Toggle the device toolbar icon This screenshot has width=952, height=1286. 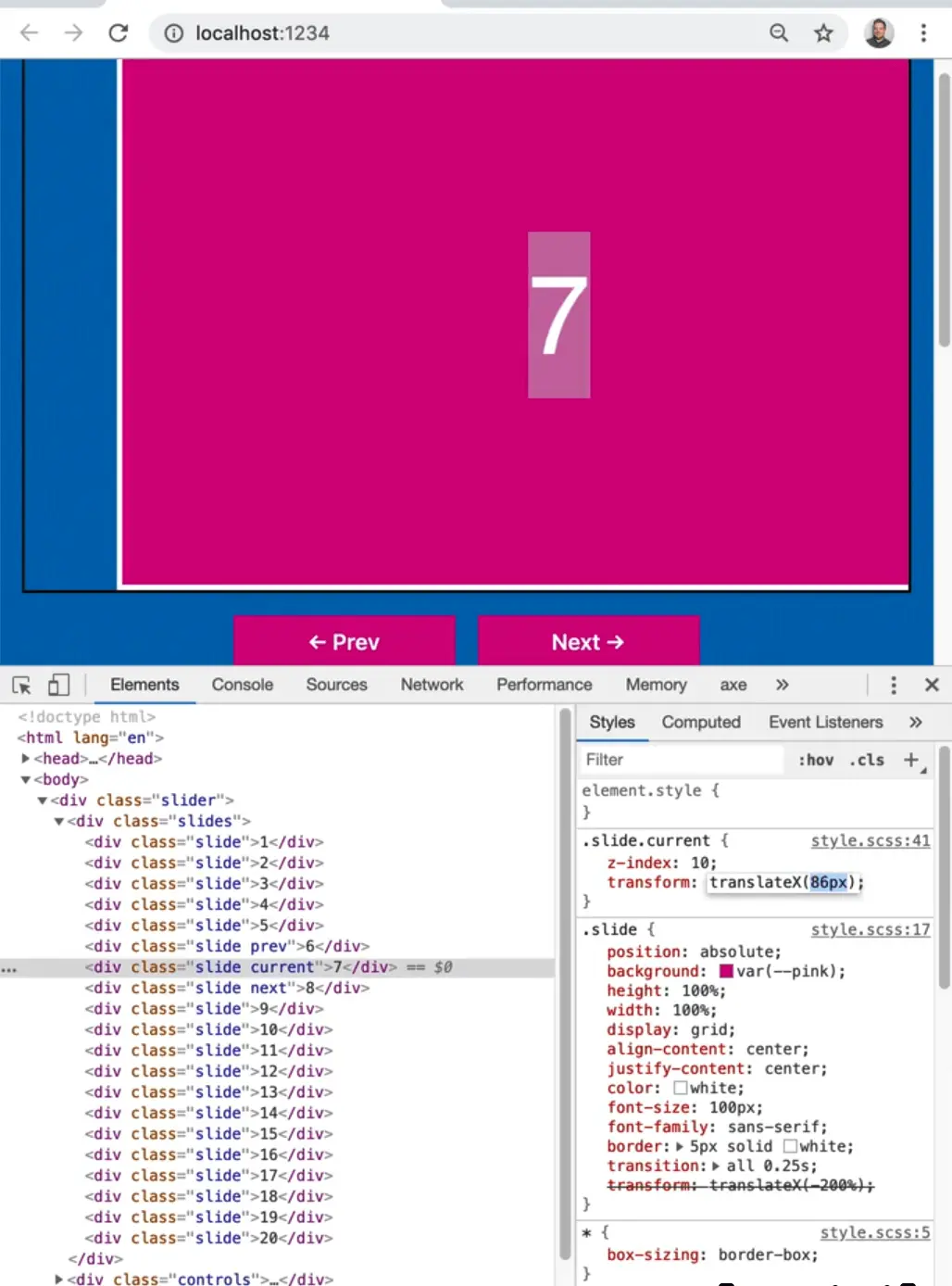click(58, 685)
